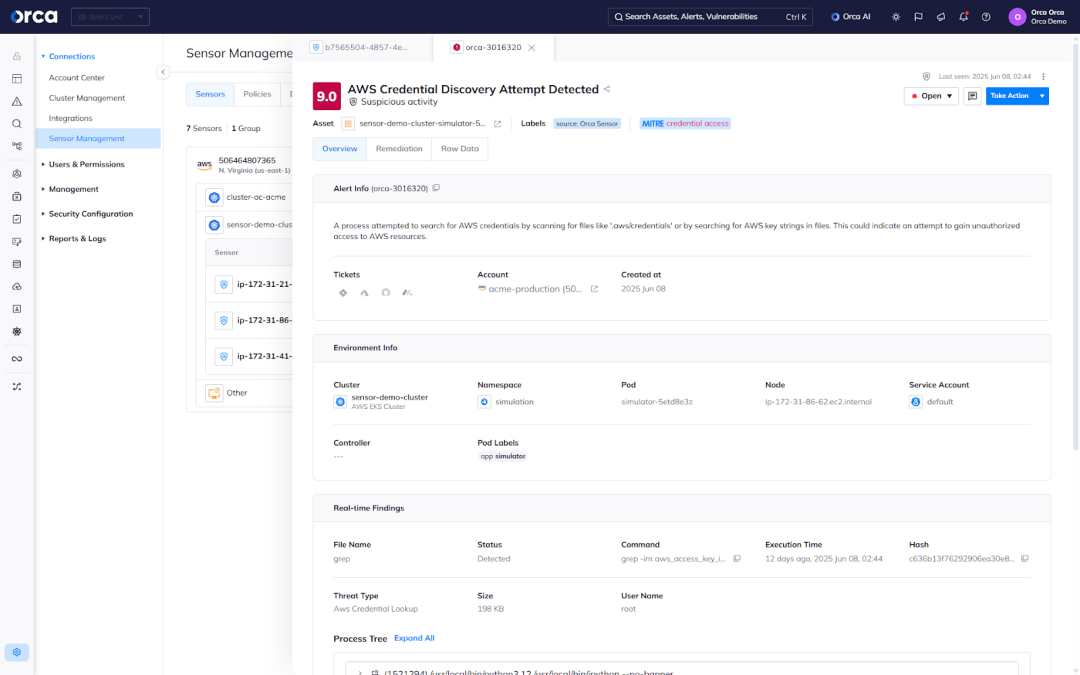Open the megaphone announcements icon

[x=941, y=17]
